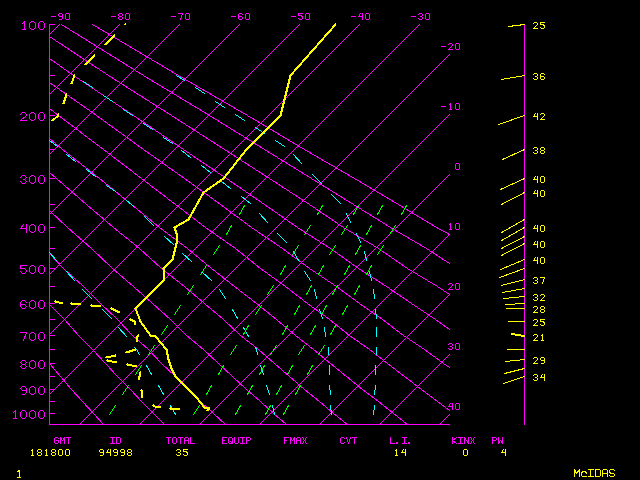640x480 pixels.
Task: Select the wind speed label 34
Action: tap(538, 377)
